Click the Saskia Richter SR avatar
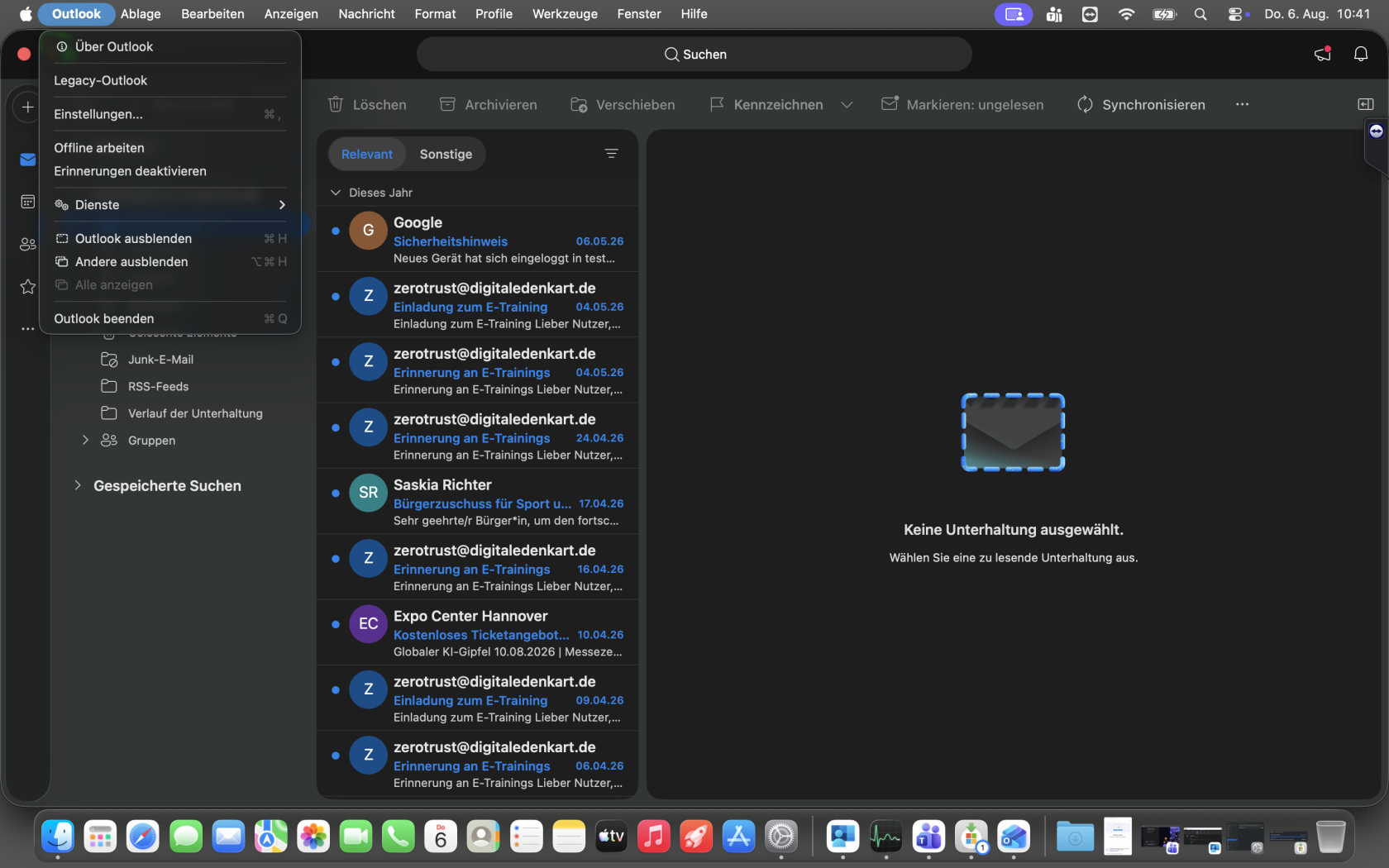Image resolution: width=1389 pixels, height=868 pixels. tap(369, 493)
